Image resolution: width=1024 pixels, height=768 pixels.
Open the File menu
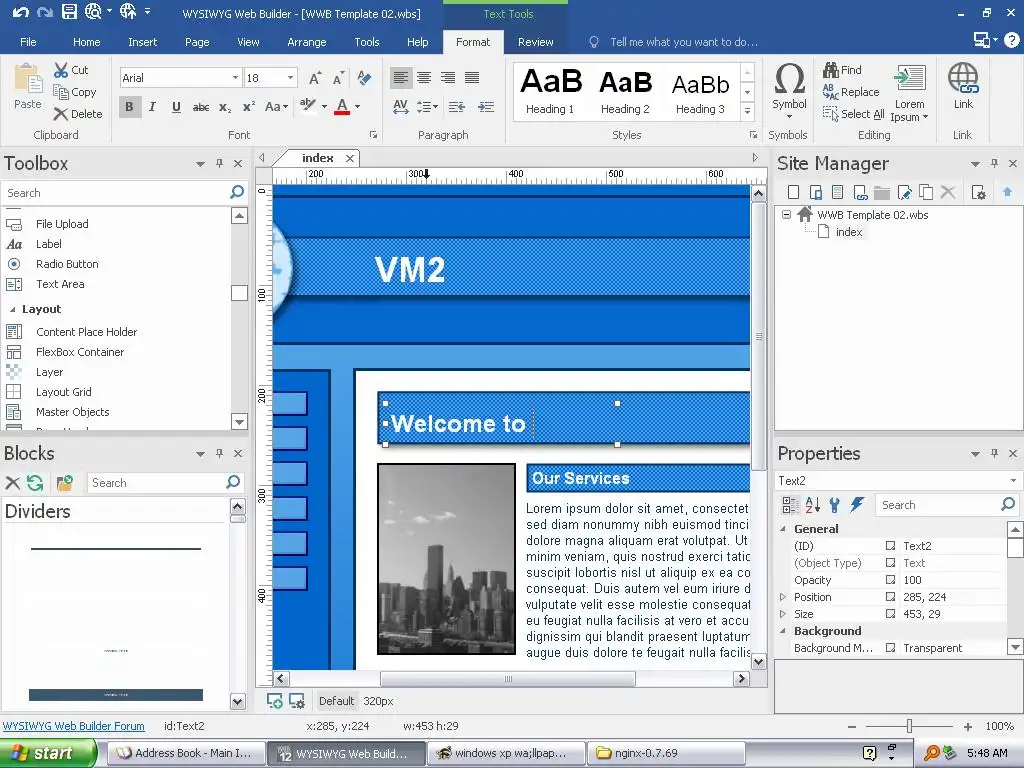28,42
